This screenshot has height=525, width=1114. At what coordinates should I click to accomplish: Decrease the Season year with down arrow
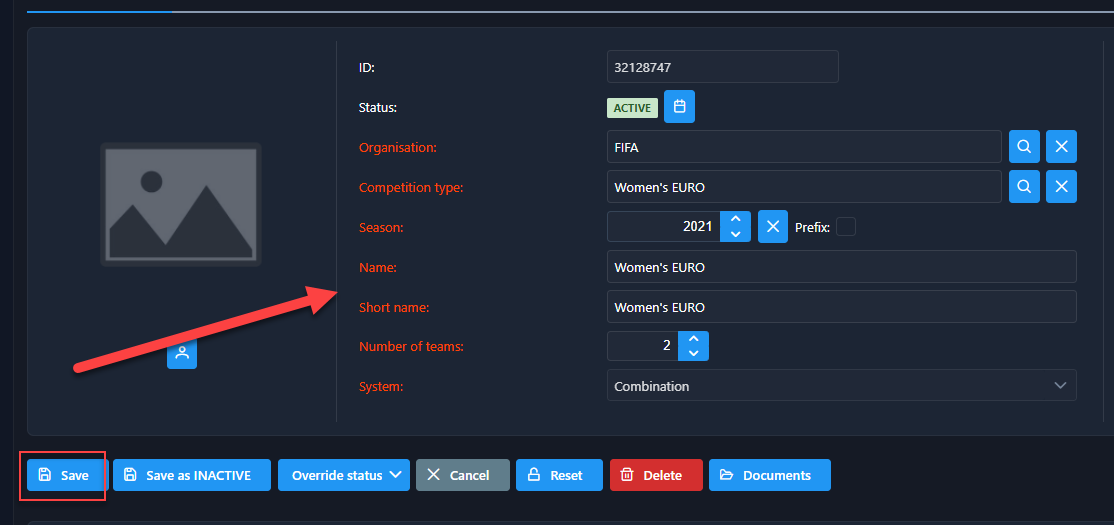(735, 235)
